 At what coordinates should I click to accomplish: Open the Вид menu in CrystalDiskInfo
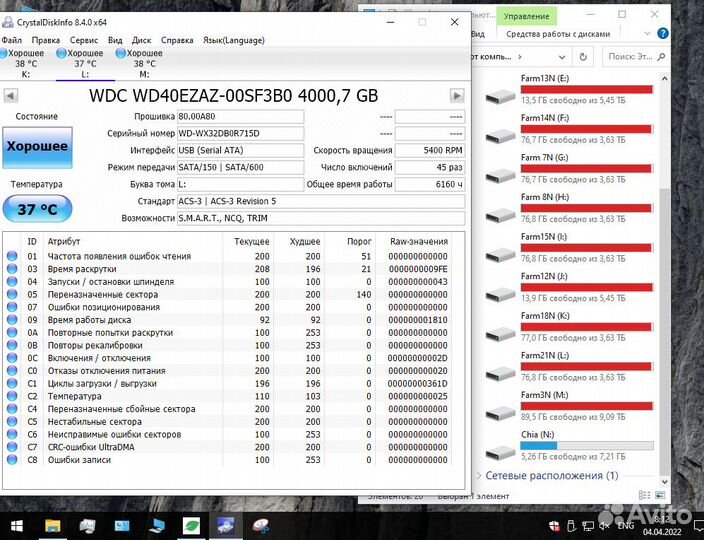tap(115, 40)
